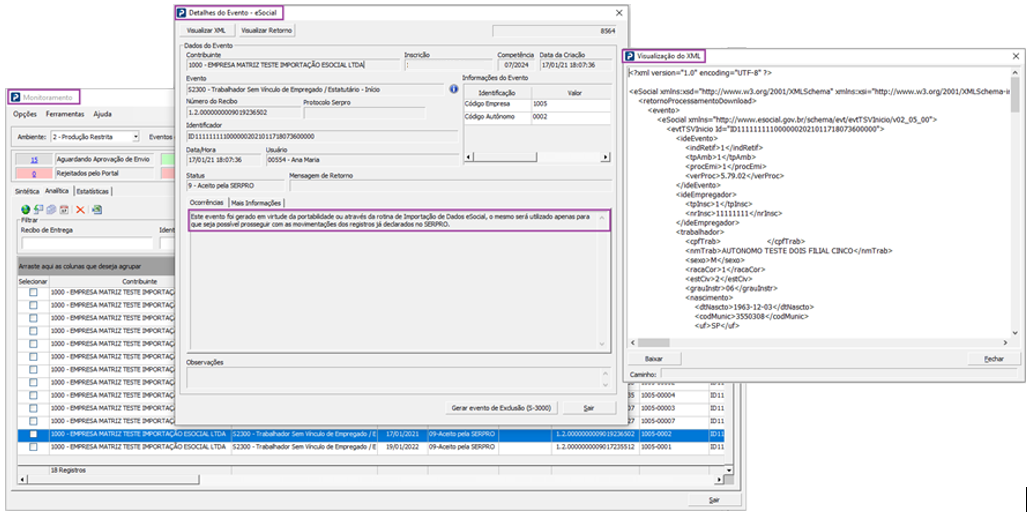The image size is (1033, 515).
Task: Switch to the Estatísticas tab
Action: pos(93,191)
